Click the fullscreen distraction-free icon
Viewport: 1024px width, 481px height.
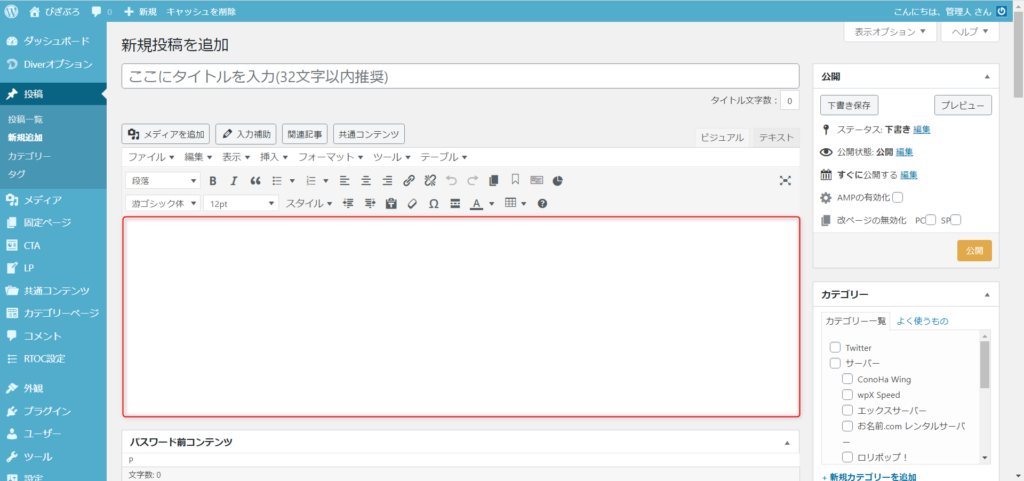(x=785, y=181)
